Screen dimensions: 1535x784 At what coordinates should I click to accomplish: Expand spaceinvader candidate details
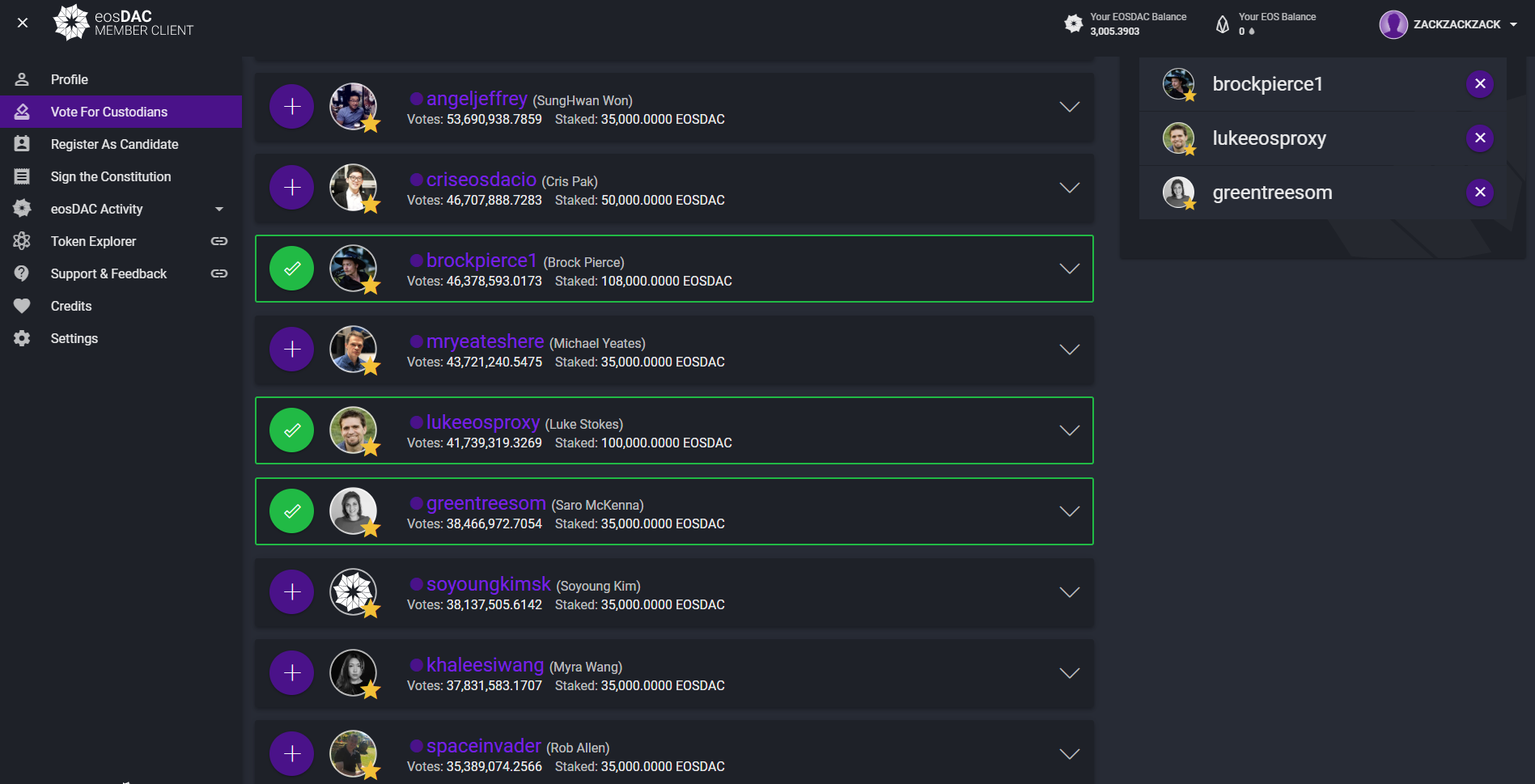(1070, 754)
